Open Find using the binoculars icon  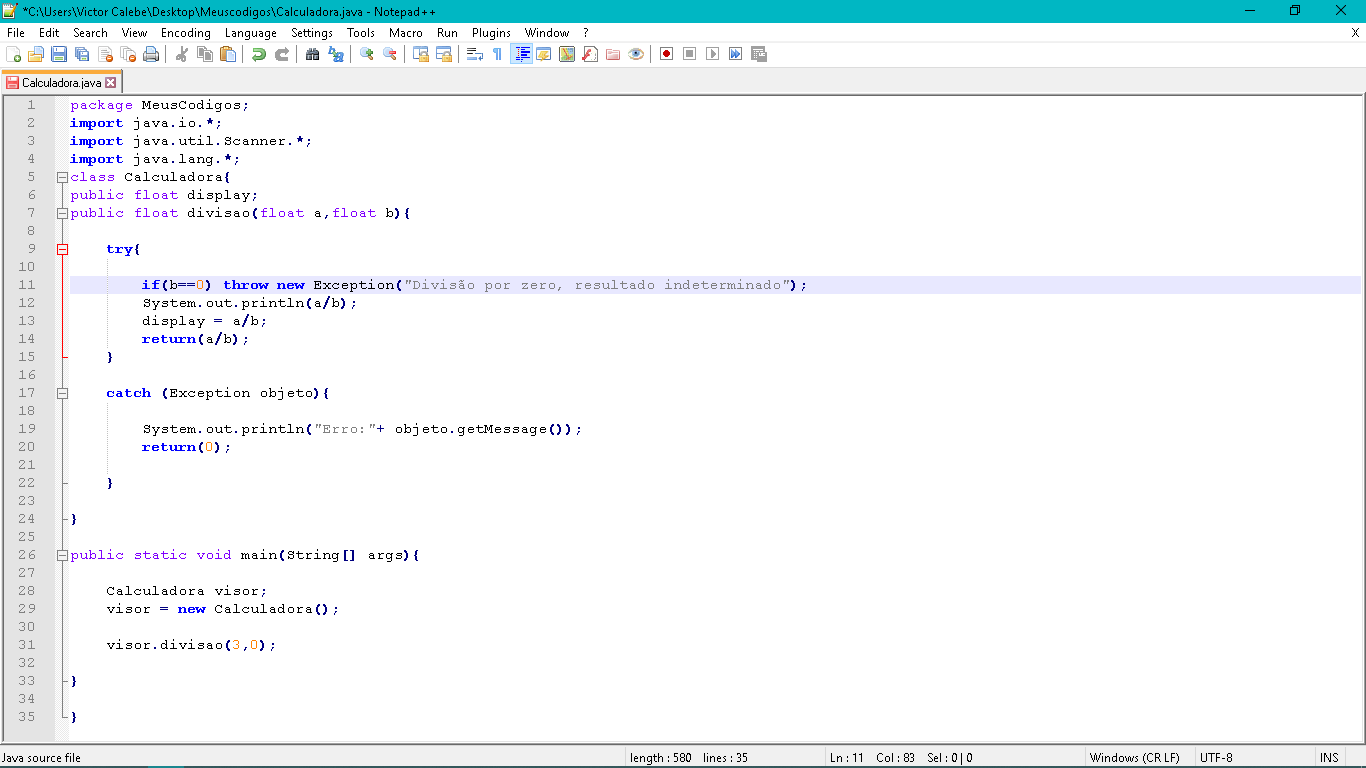tap(313, 54)
